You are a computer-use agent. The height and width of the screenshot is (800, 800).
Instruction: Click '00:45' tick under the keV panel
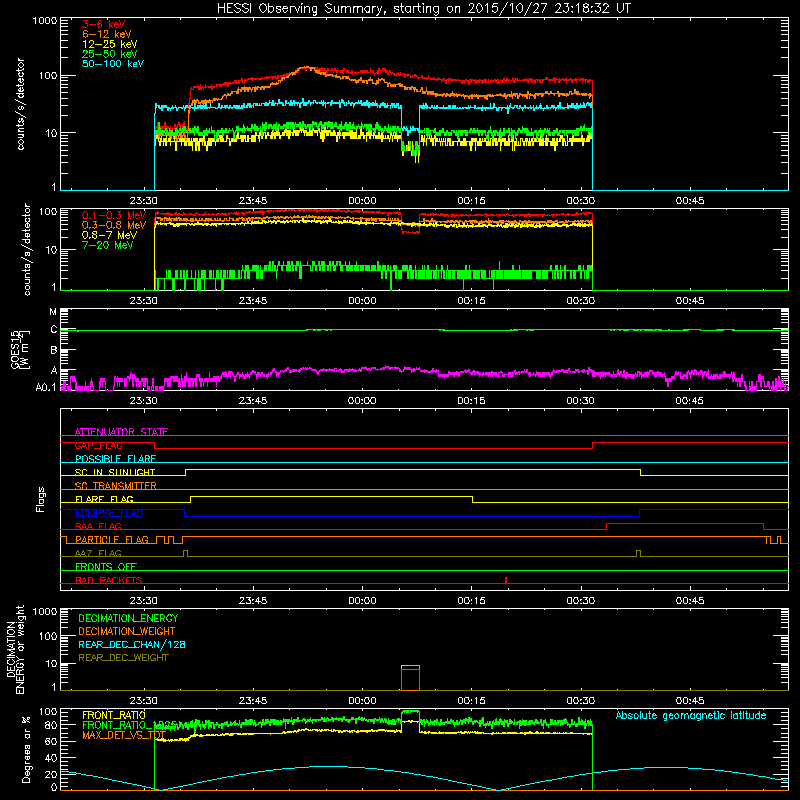tap(690, 201)
